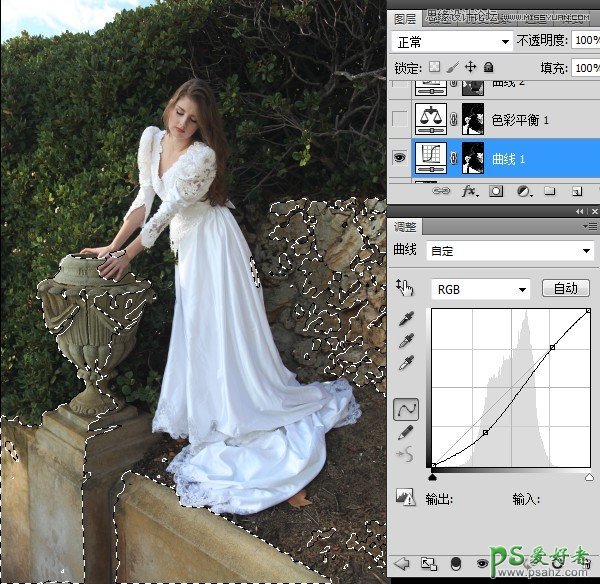Click the white point slider under the curve
The height and width of the screenshot is (584, 600).
(589, 477)
